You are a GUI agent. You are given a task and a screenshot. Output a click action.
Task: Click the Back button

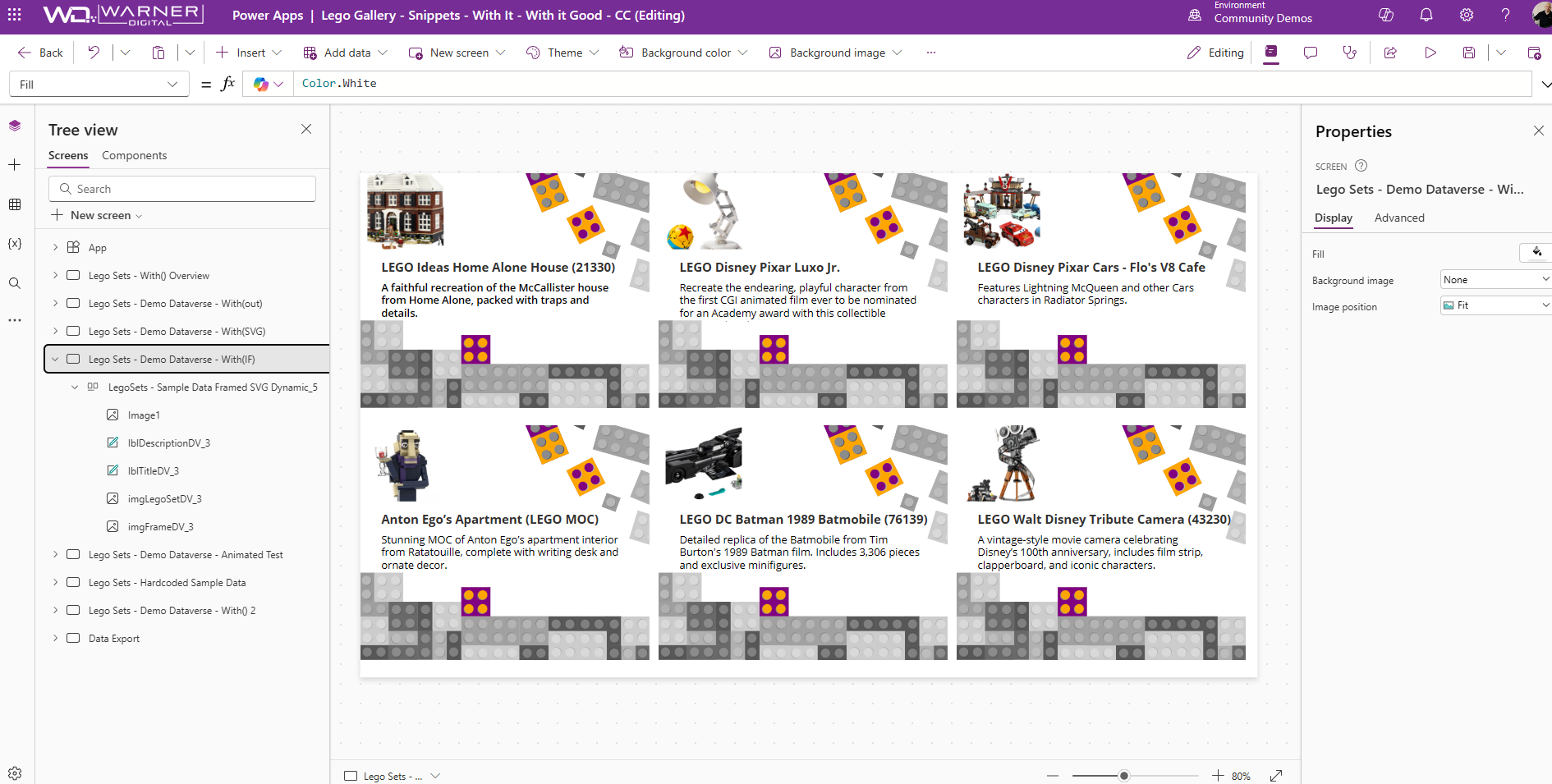coord(40,53)
